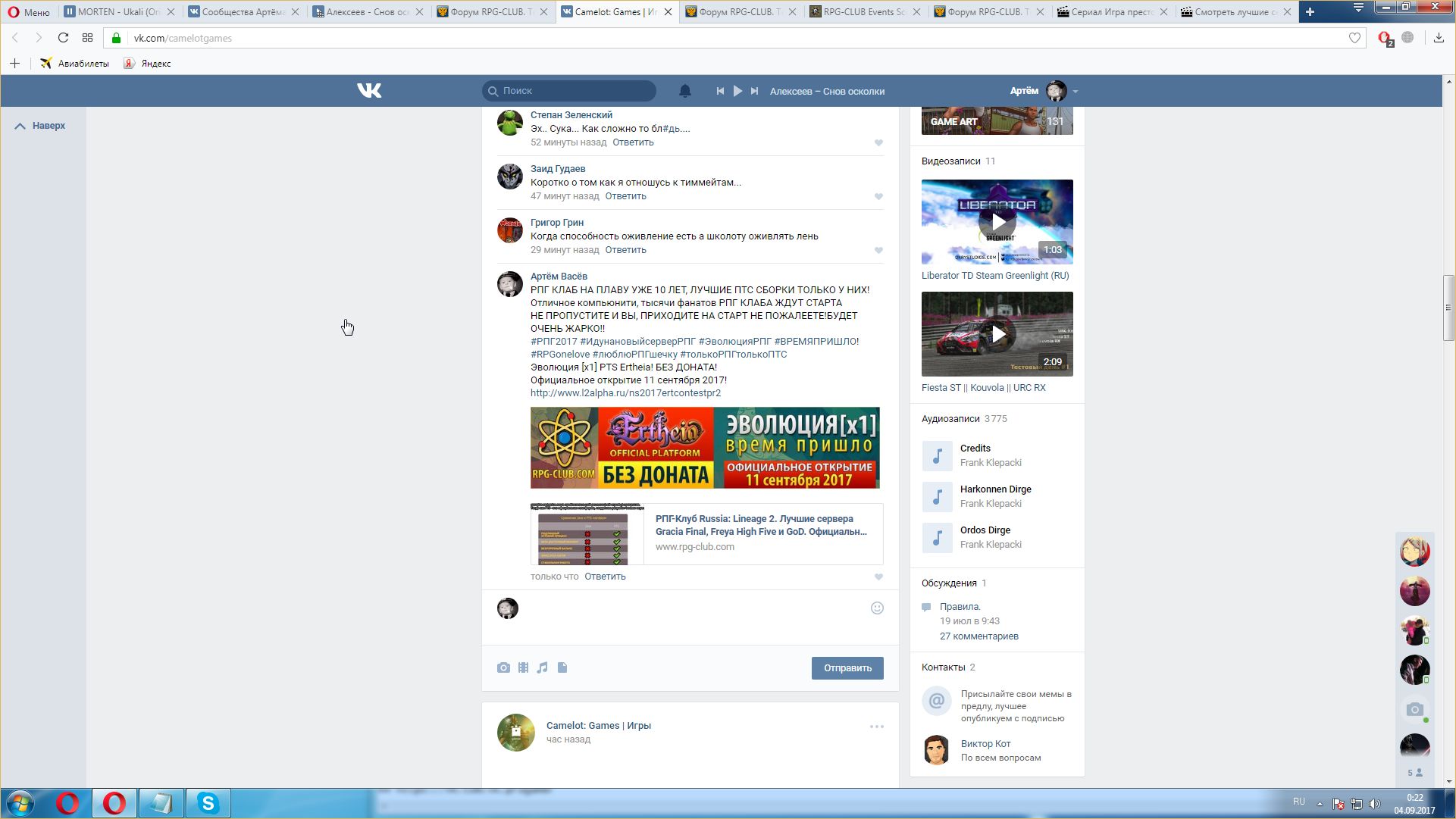The width and height of the screenshot is (1456, 819).
Task: Open a new browser tab
Action: click(1310, 12)
